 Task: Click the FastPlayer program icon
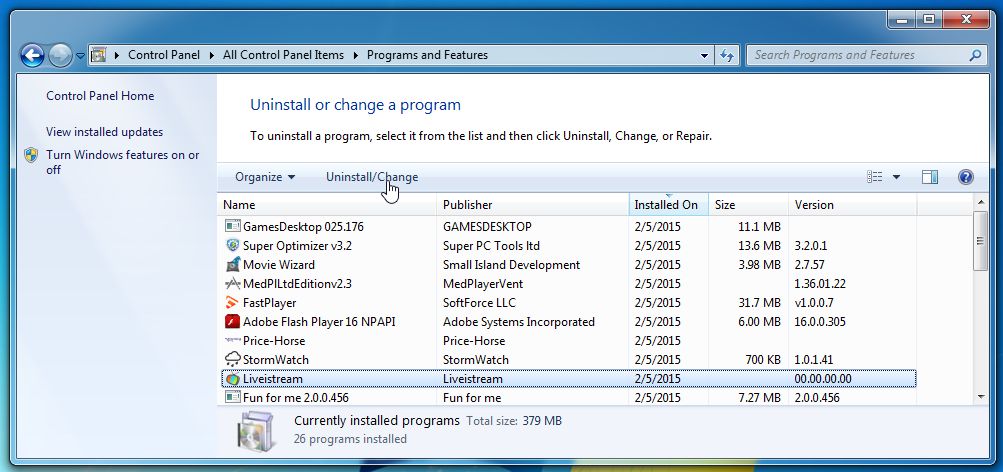click(233, 303)
